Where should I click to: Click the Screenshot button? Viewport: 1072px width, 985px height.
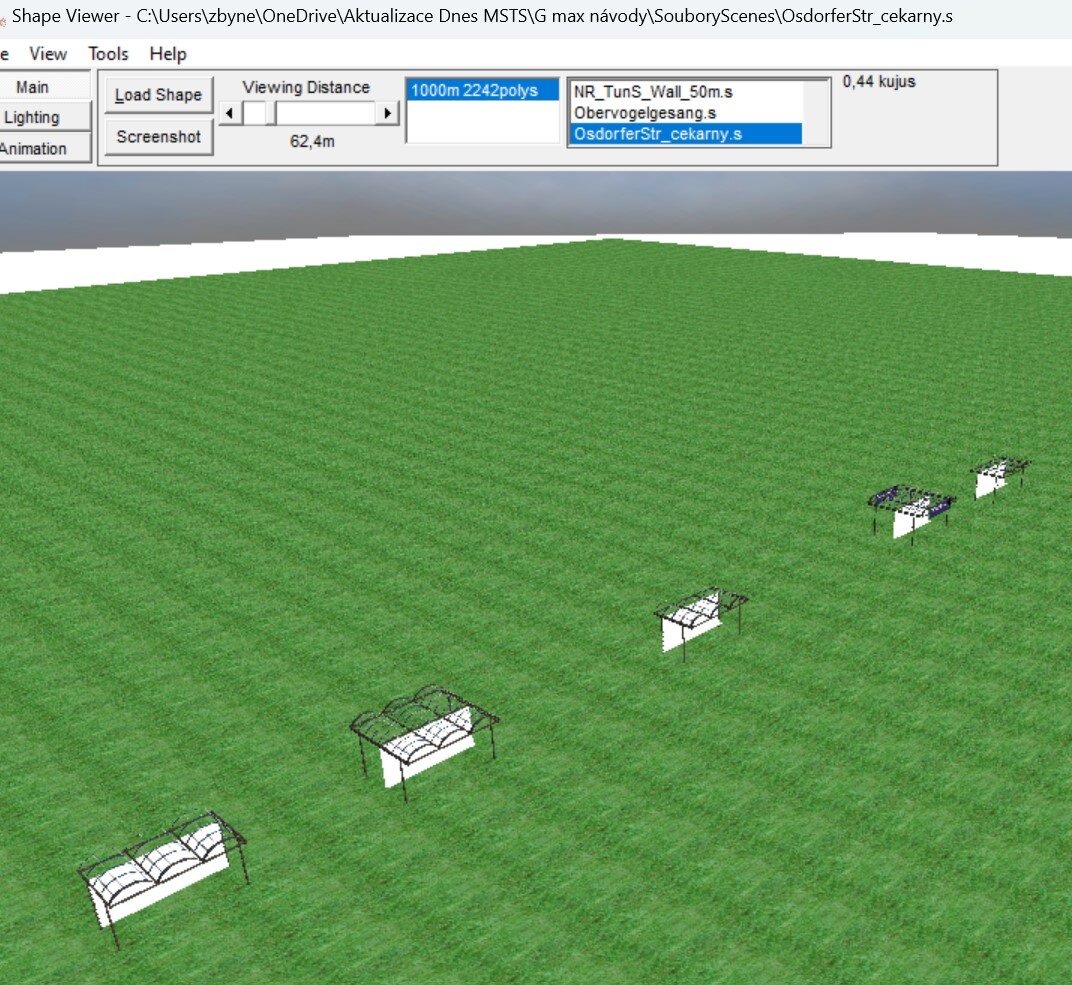159,137
